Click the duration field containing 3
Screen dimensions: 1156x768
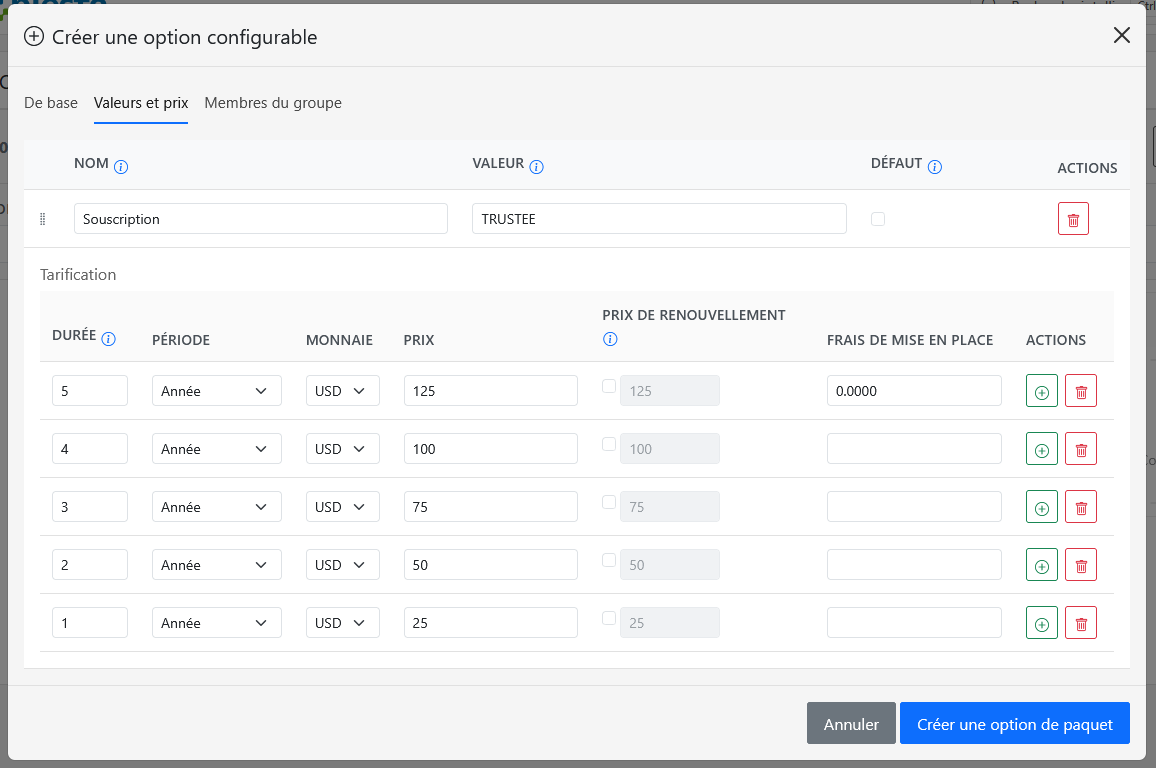coord(90,507)
